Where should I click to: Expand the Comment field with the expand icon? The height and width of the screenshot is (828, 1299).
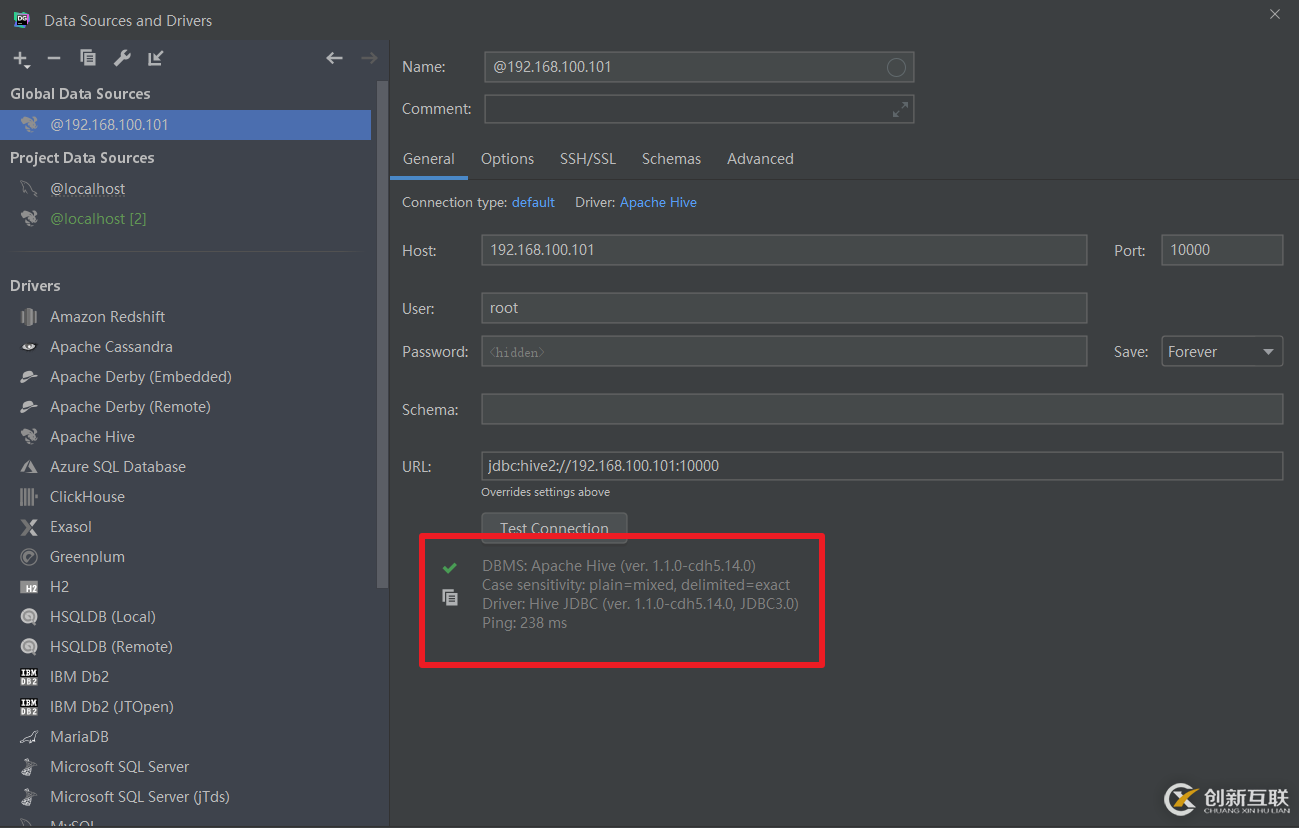click(900, 109)
